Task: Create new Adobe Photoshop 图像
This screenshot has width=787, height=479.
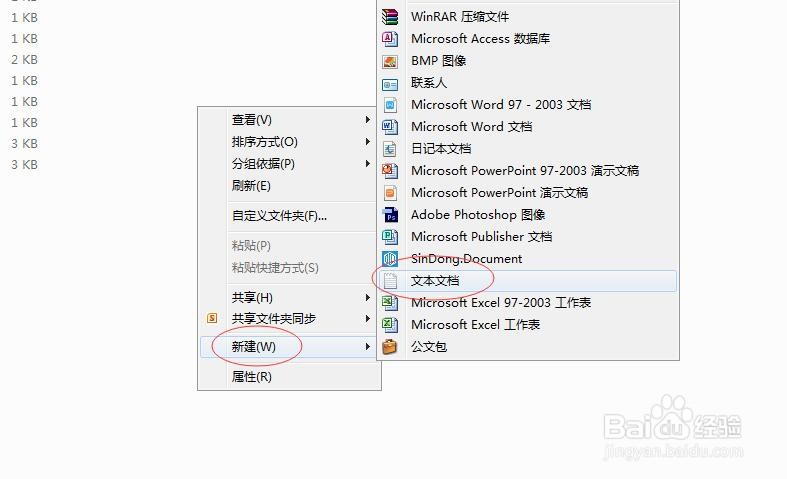Action: [x=528, y=215]
